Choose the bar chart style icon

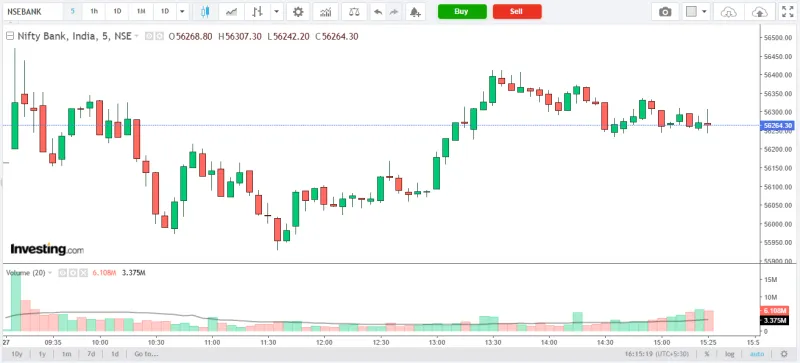[x=258, y=12]
